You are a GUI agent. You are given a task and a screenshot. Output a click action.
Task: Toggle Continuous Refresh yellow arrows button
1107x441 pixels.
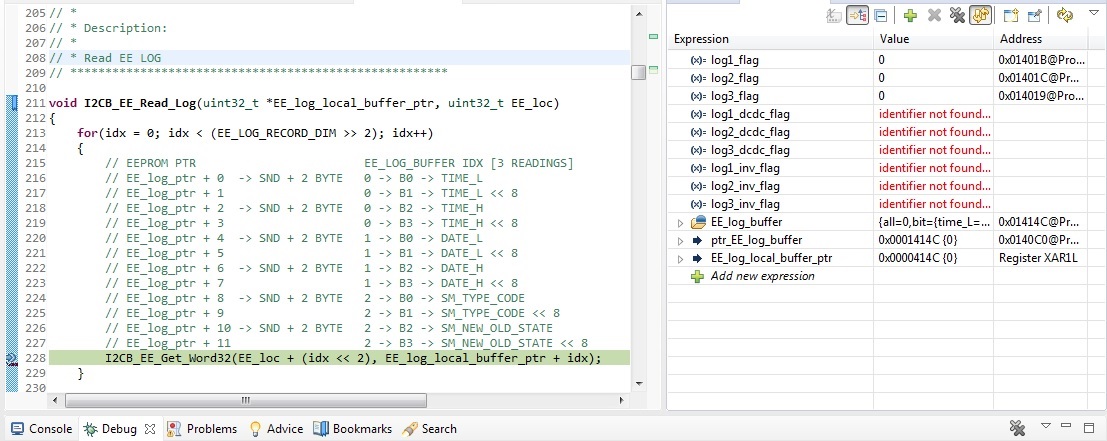tap(979, 15)
